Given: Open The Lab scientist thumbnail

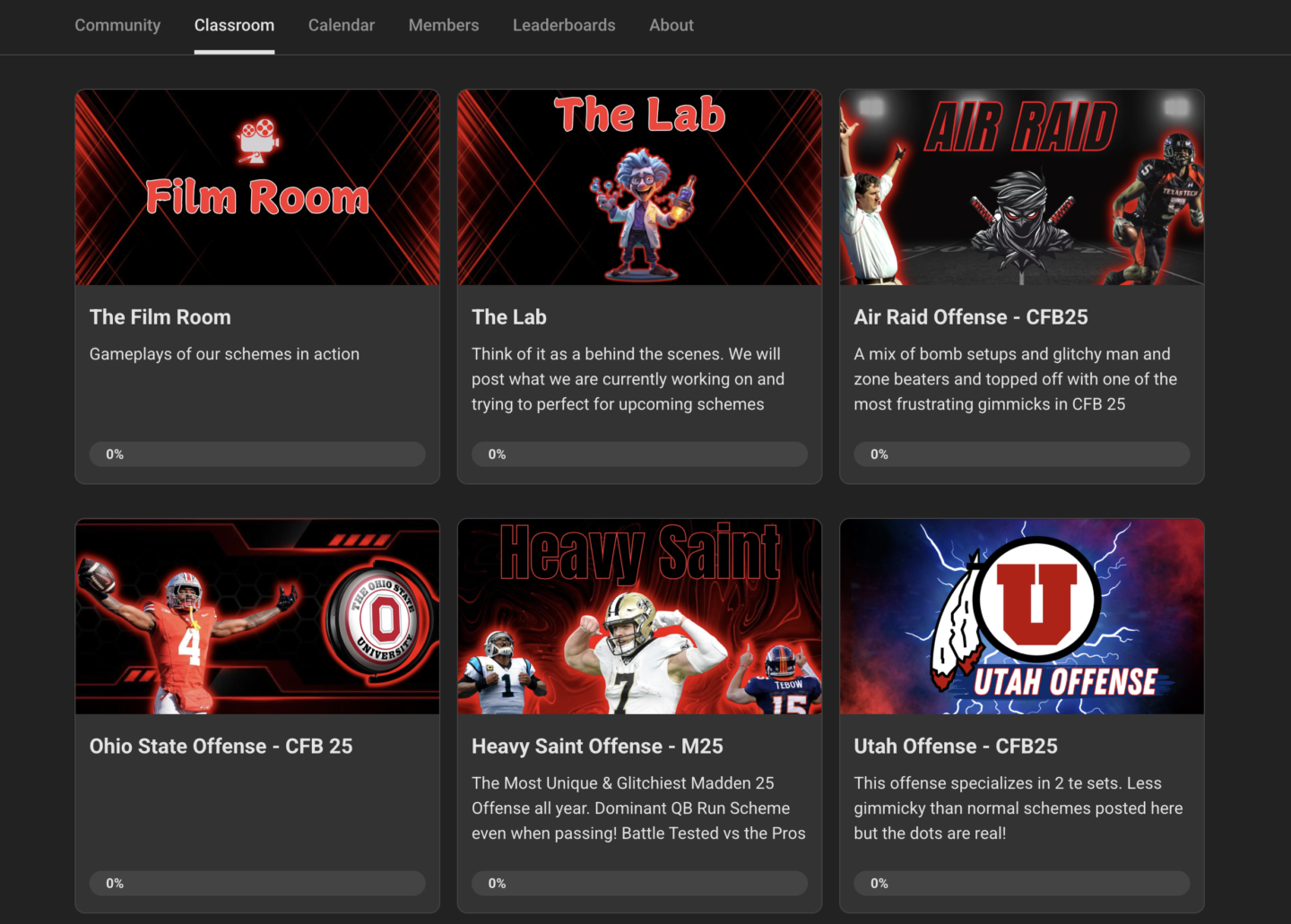Looking at the screenshot, I should click(639, 187).
